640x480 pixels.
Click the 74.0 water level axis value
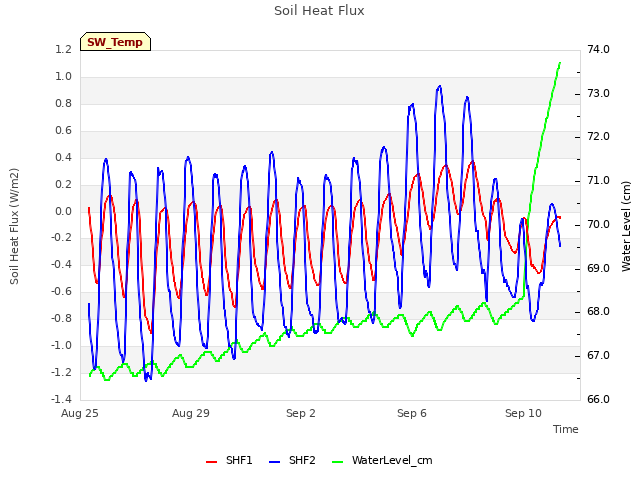(x=598, y=49)
